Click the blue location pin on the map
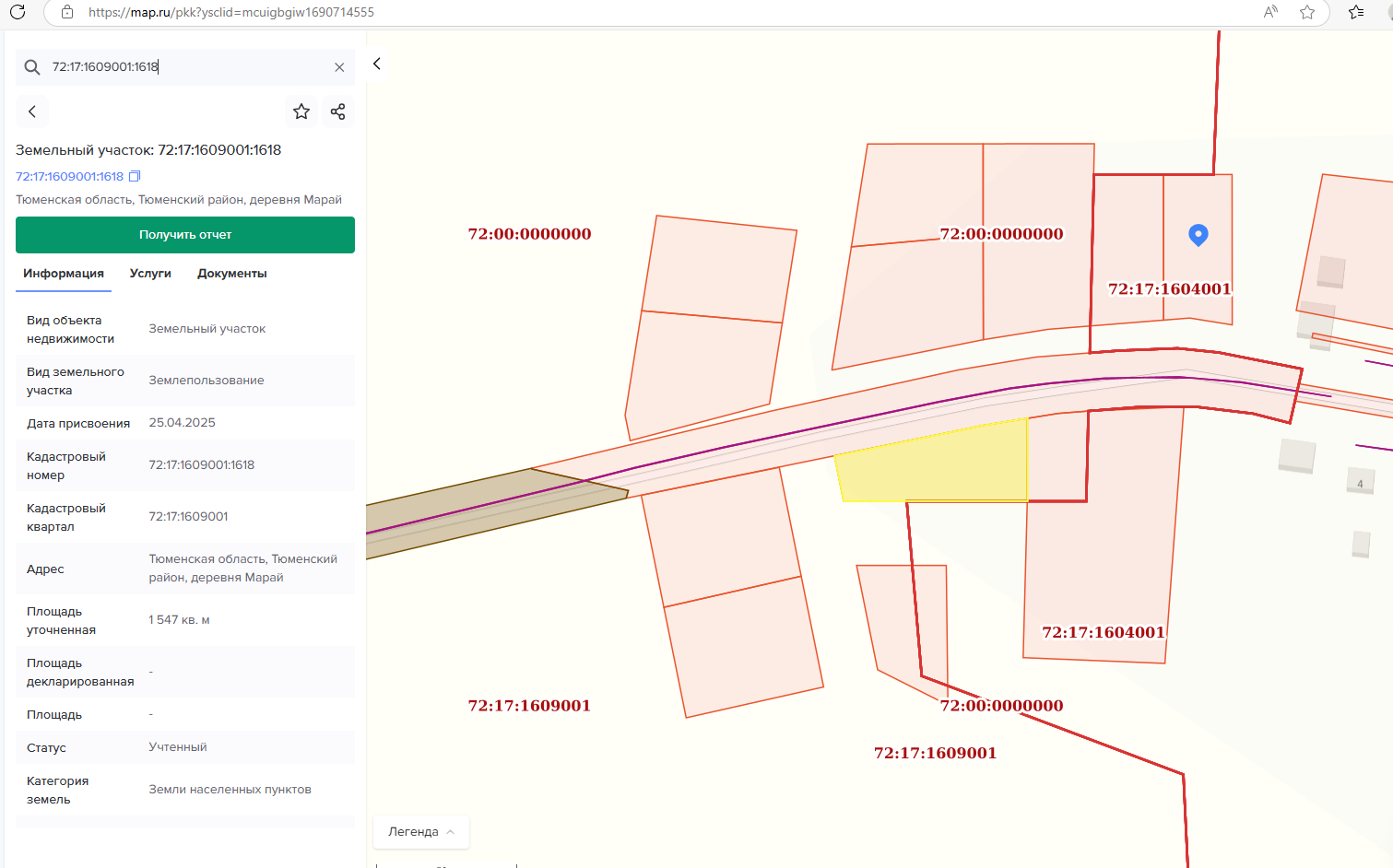 1198,234
